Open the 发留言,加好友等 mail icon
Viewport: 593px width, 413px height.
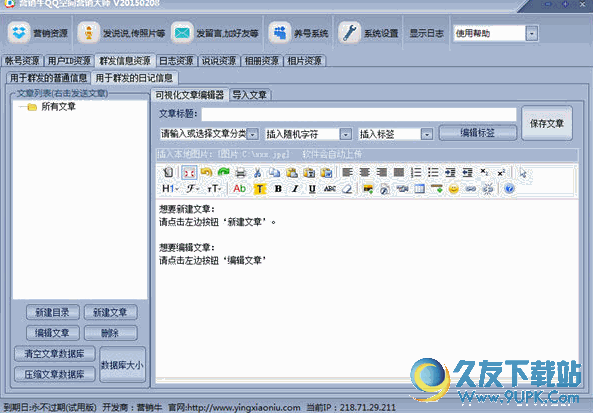(x=182, y=33)
